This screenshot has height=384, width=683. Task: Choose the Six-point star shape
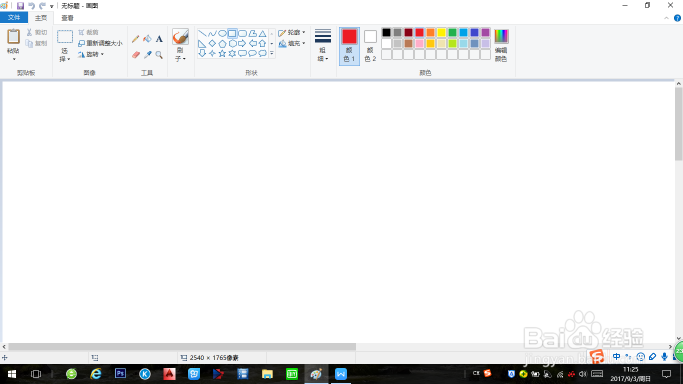(x=232, y=54)
